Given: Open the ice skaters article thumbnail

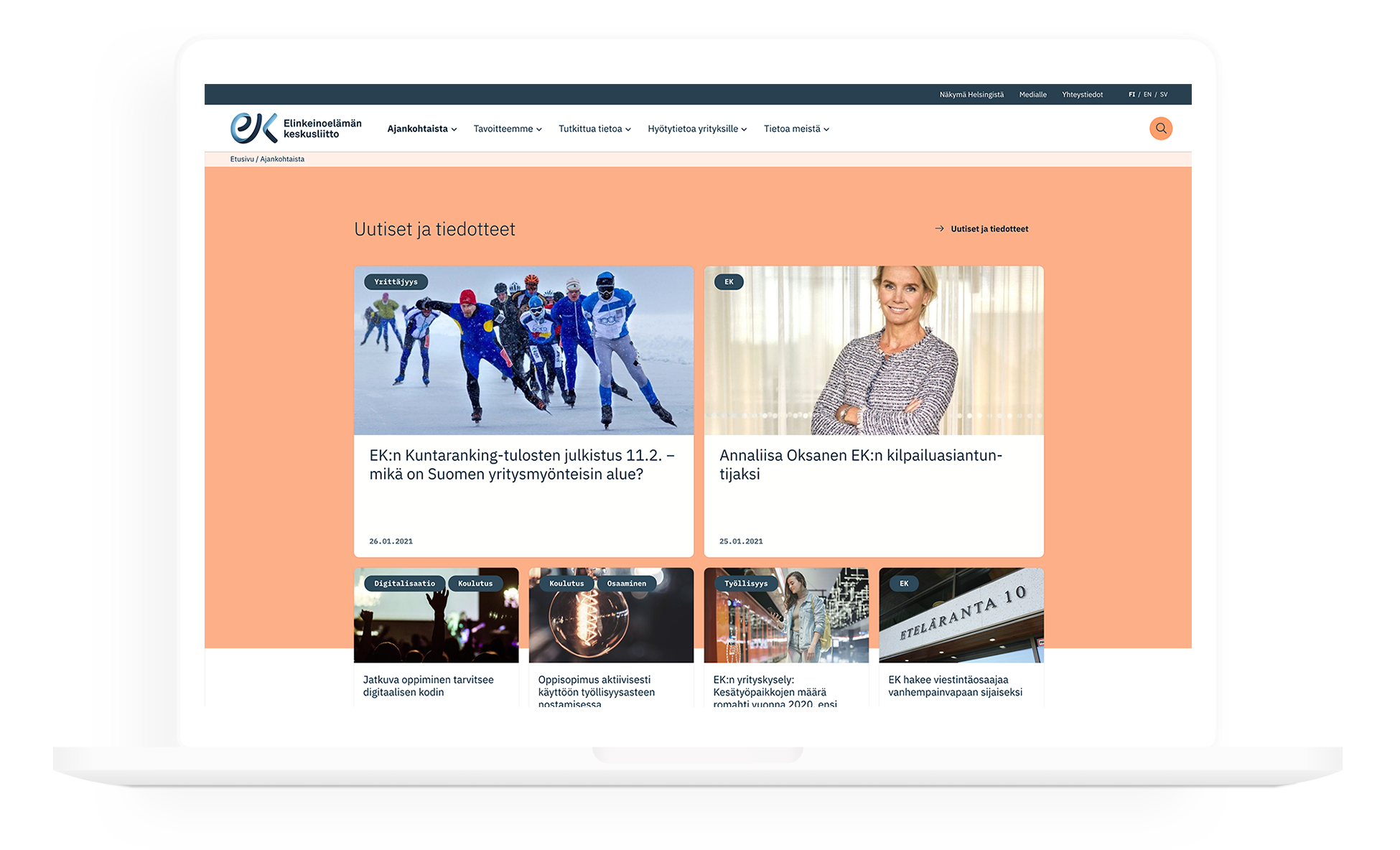Looking at the screenshot, I should [523, 350].
